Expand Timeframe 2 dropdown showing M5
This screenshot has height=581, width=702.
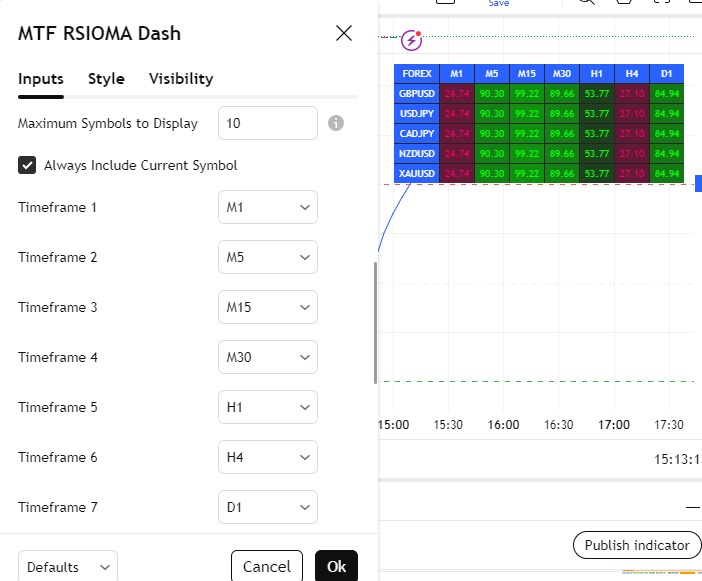tap(267, 257)
